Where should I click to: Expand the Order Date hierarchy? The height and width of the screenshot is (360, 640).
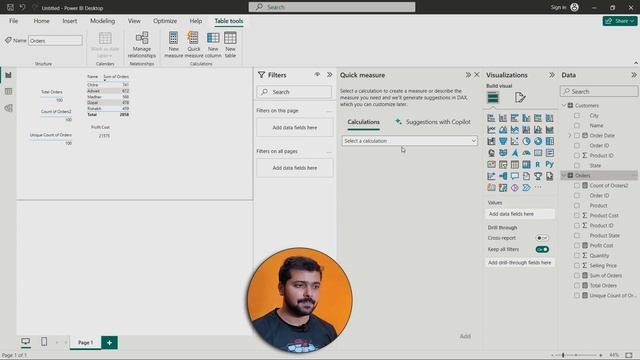[x=570, y=136]
